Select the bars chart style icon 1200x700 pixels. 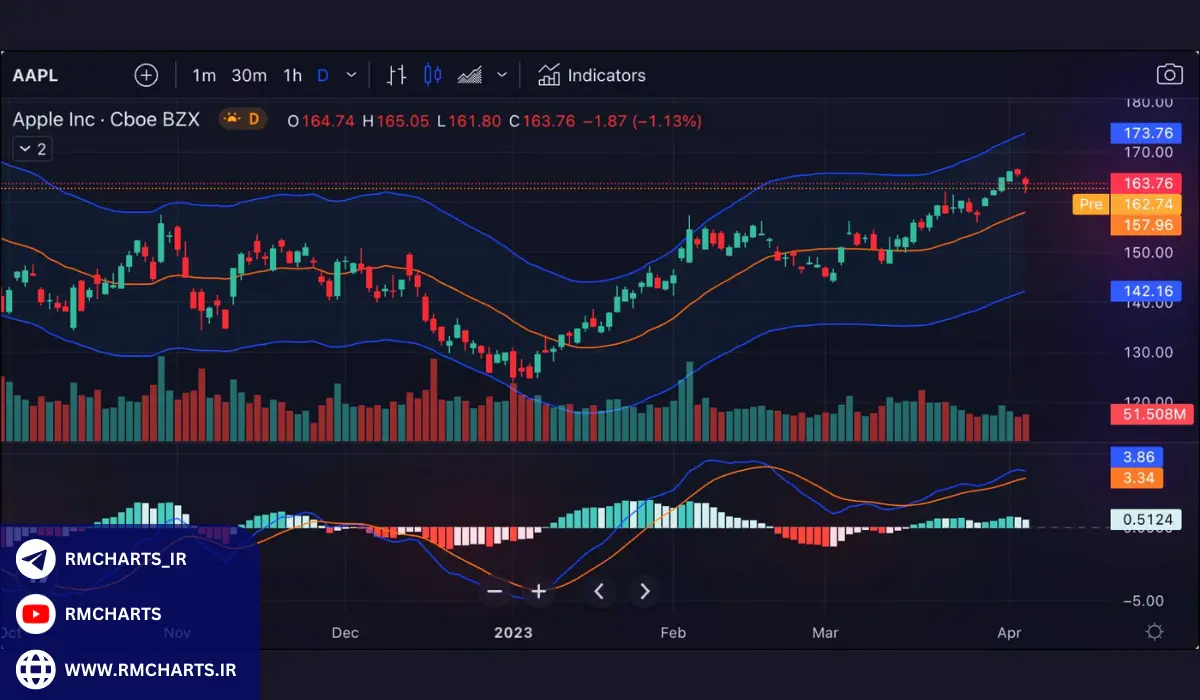[397, 75]
